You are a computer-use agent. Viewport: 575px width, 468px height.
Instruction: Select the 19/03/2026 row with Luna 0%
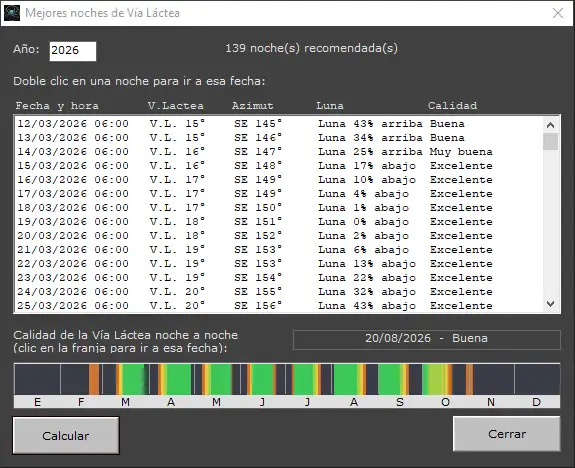coord(278,222)
